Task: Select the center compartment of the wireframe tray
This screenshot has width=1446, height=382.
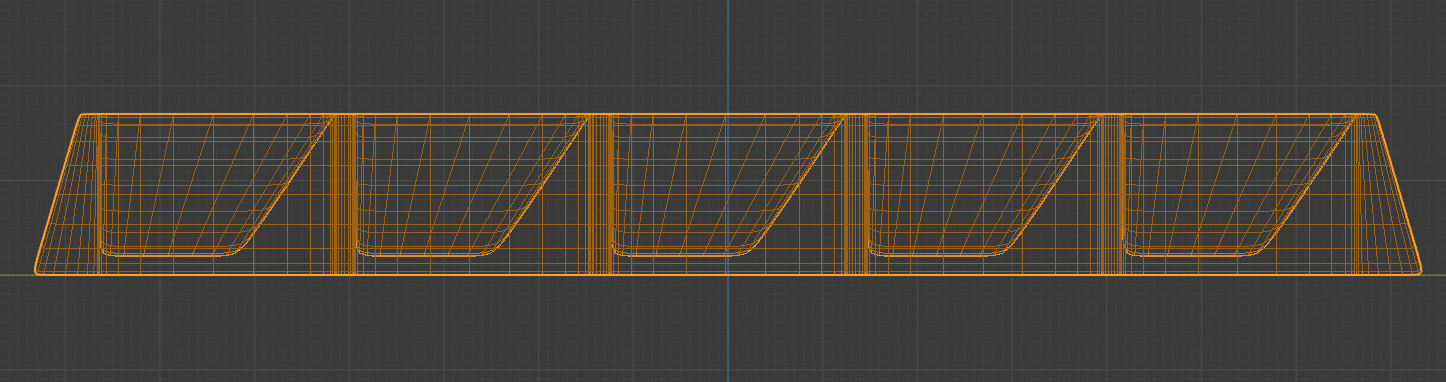Action: (727, 186)
